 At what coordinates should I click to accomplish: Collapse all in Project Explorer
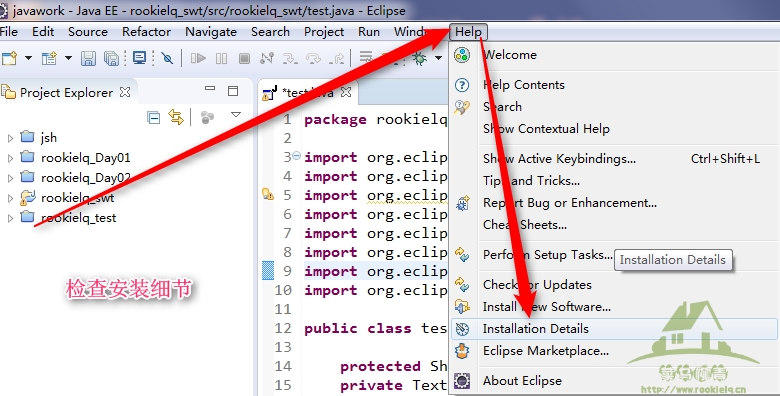point(154,117)
